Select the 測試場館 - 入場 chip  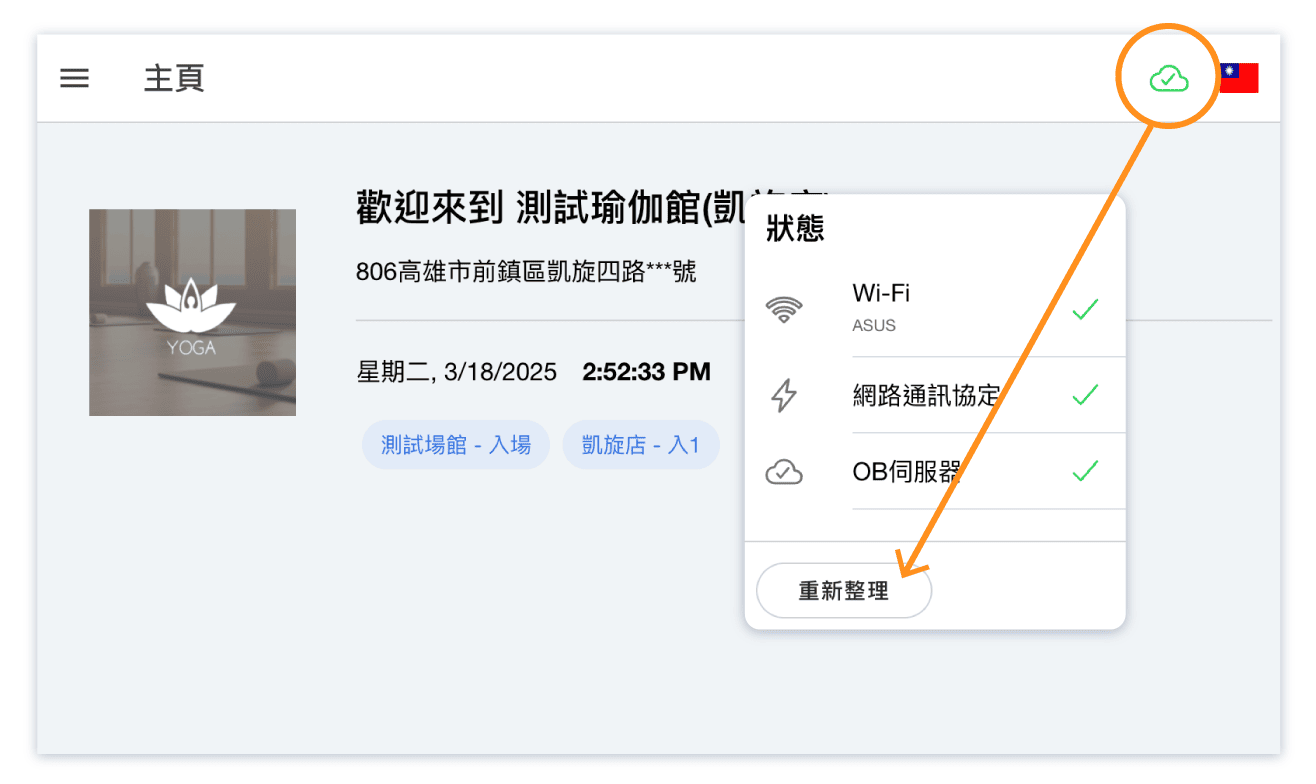455,445
